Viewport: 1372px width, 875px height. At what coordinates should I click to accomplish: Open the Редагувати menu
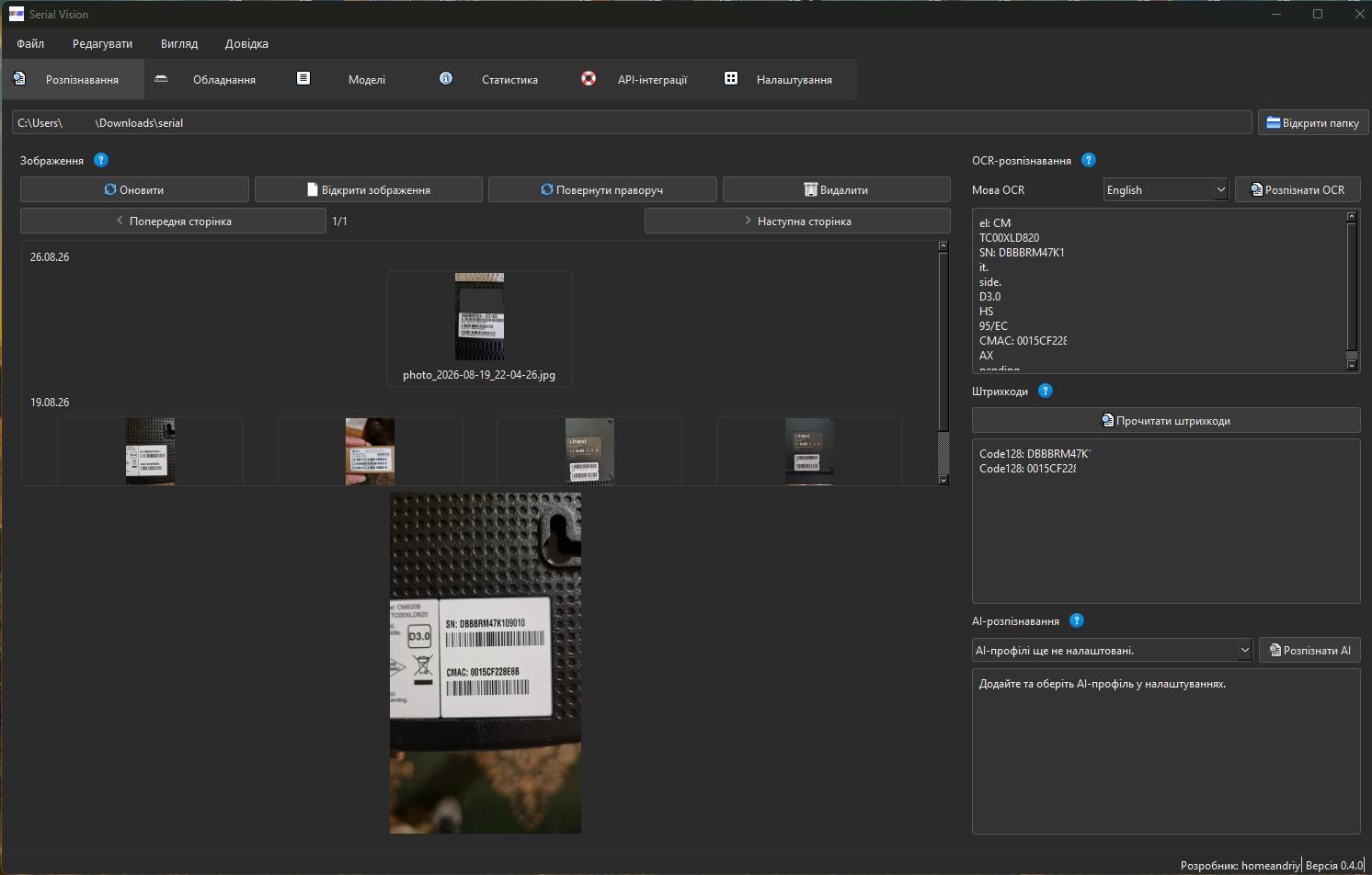click(x=102, y=43)
